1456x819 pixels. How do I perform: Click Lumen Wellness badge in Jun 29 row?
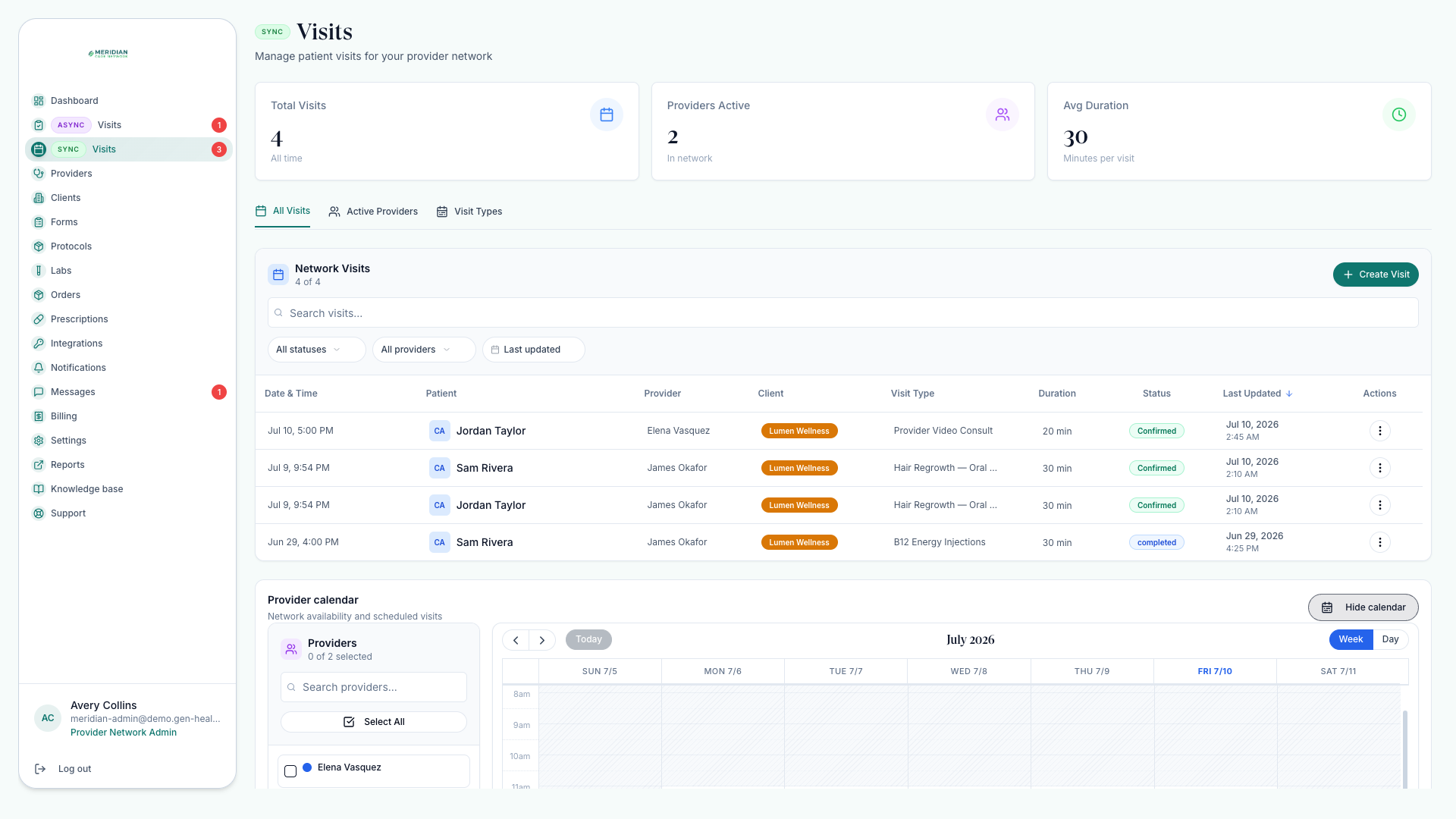tap(799, 542)
